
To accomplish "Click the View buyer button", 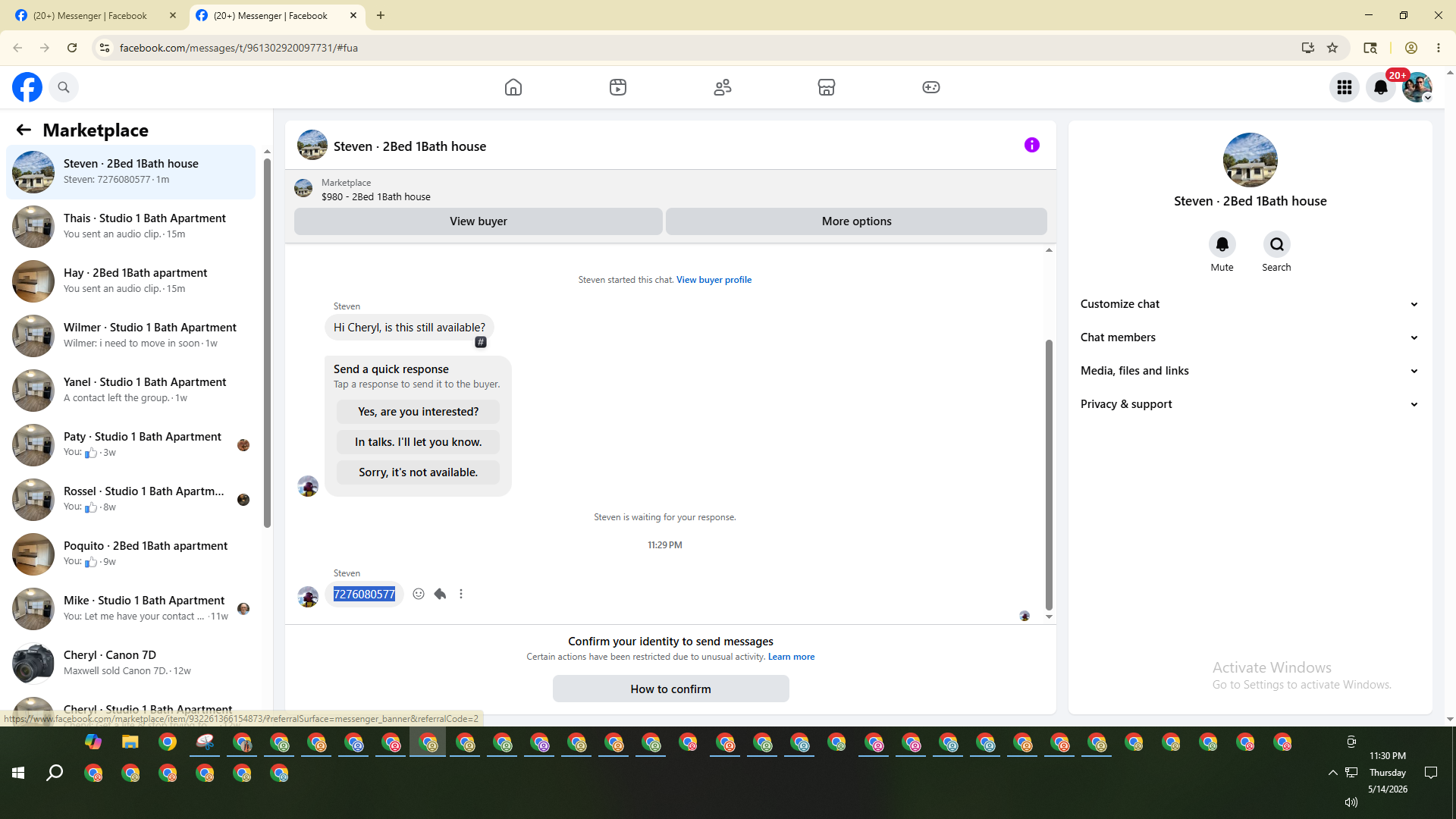I will tap(479, 221).
